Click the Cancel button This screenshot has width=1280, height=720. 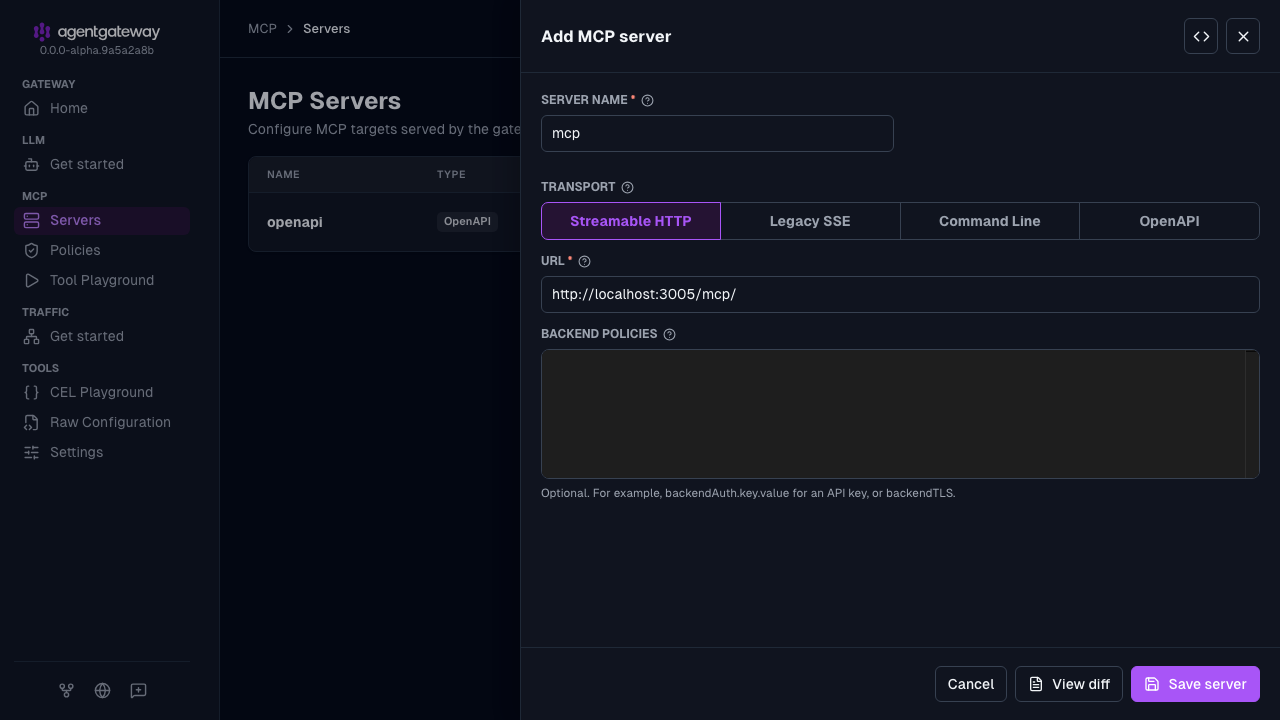pyautogui.click(x=971, y=684)
